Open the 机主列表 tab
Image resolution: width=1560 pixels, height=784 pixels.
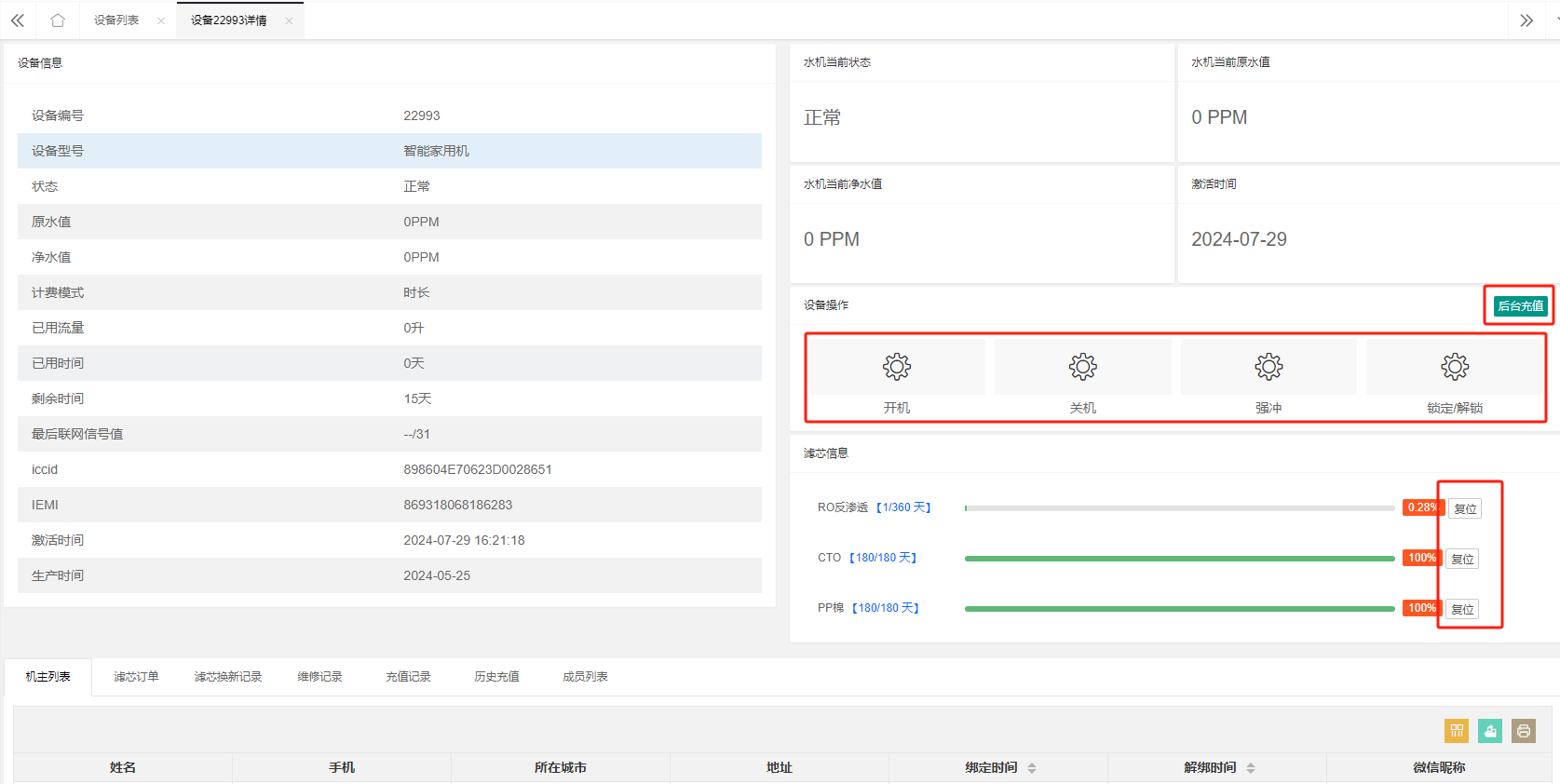[48, 677]
